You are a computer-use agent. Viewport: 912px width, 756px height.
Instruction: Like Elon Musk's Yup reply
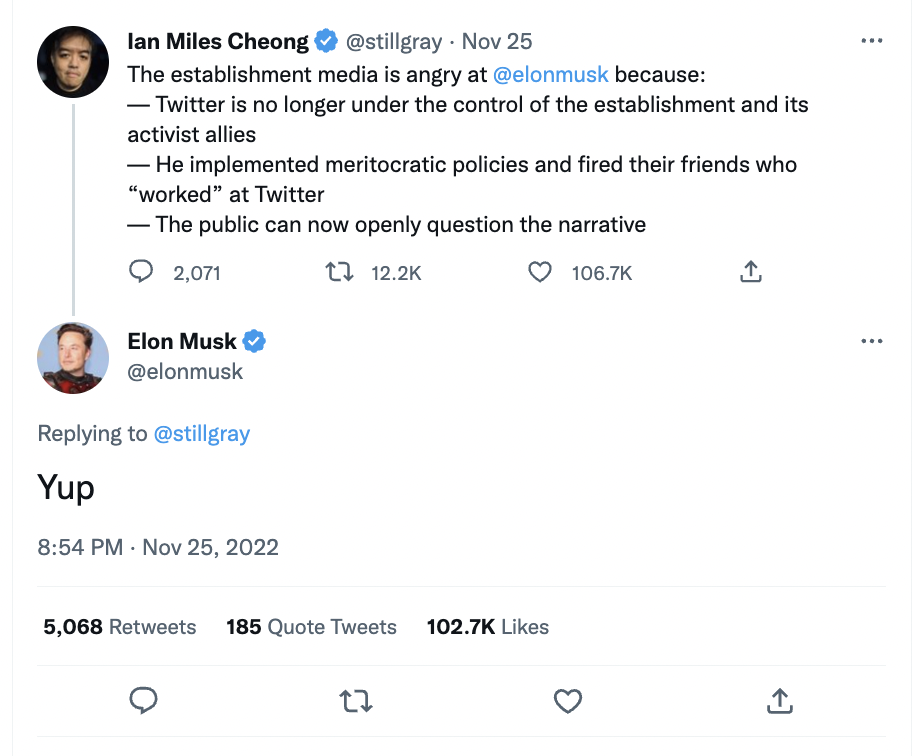567,701
